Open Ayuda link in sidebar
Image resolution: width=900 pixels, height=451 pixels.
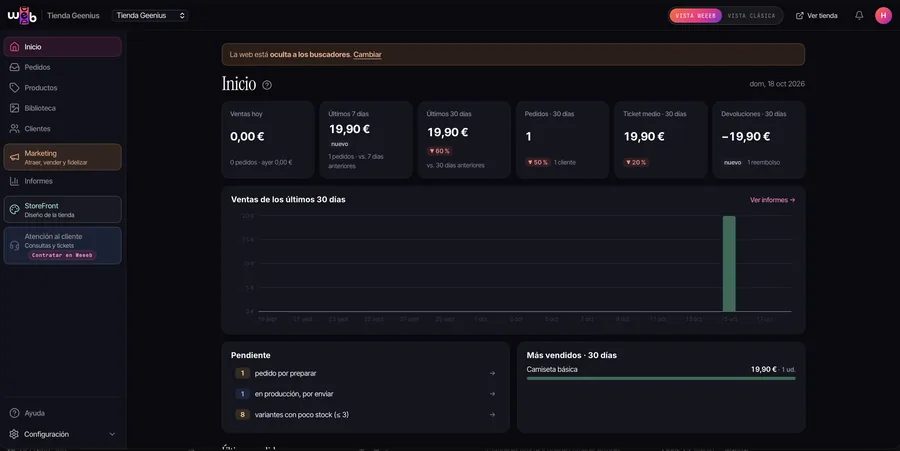(63, 413)
